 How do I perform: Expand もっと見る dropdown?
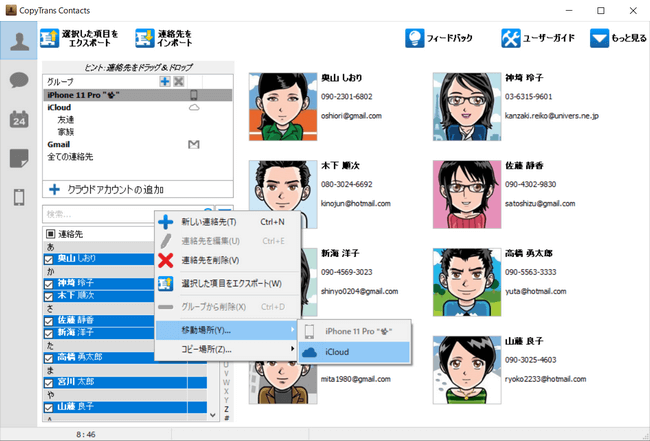pyautogui.click(x=618, y=38)
